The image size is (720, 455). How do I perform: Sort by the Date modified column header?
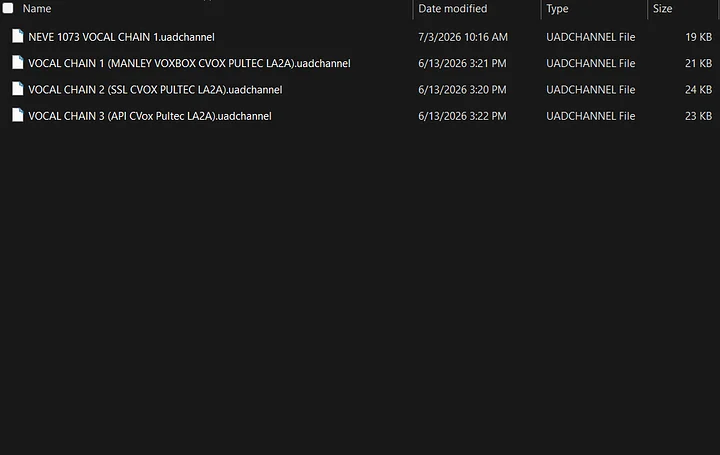tap(452, 8)
